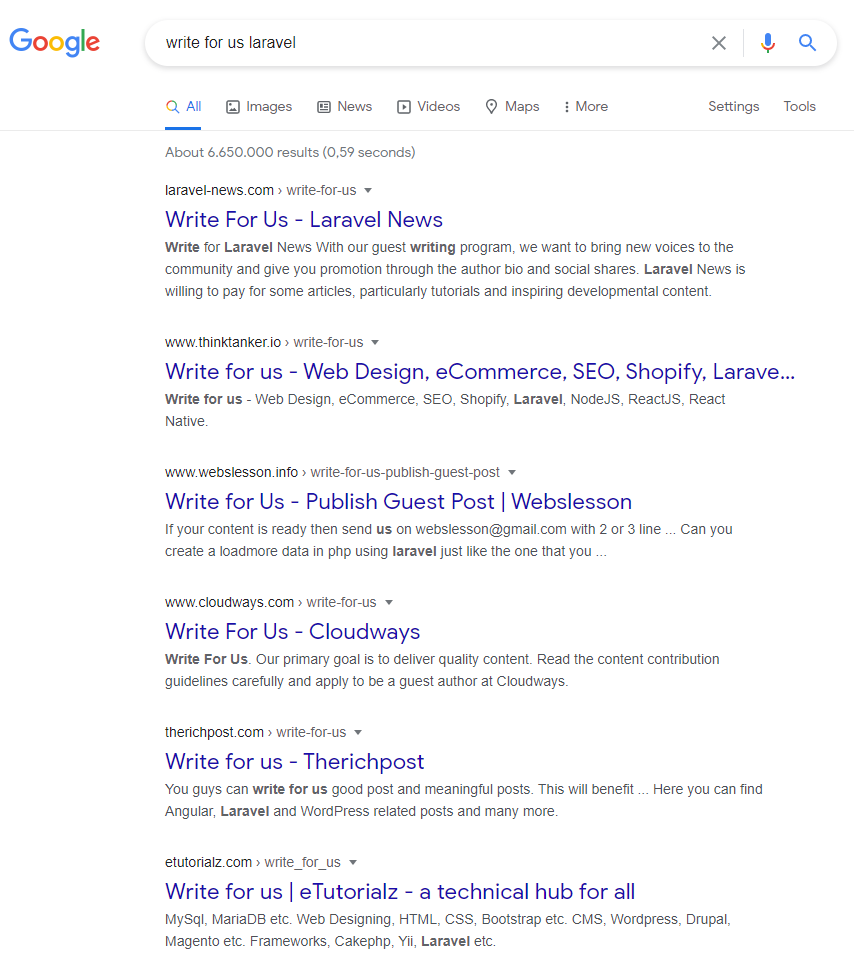This screenshot has height=962, width=854.
Task: Switch to the News tab
Action: [345, 107]
